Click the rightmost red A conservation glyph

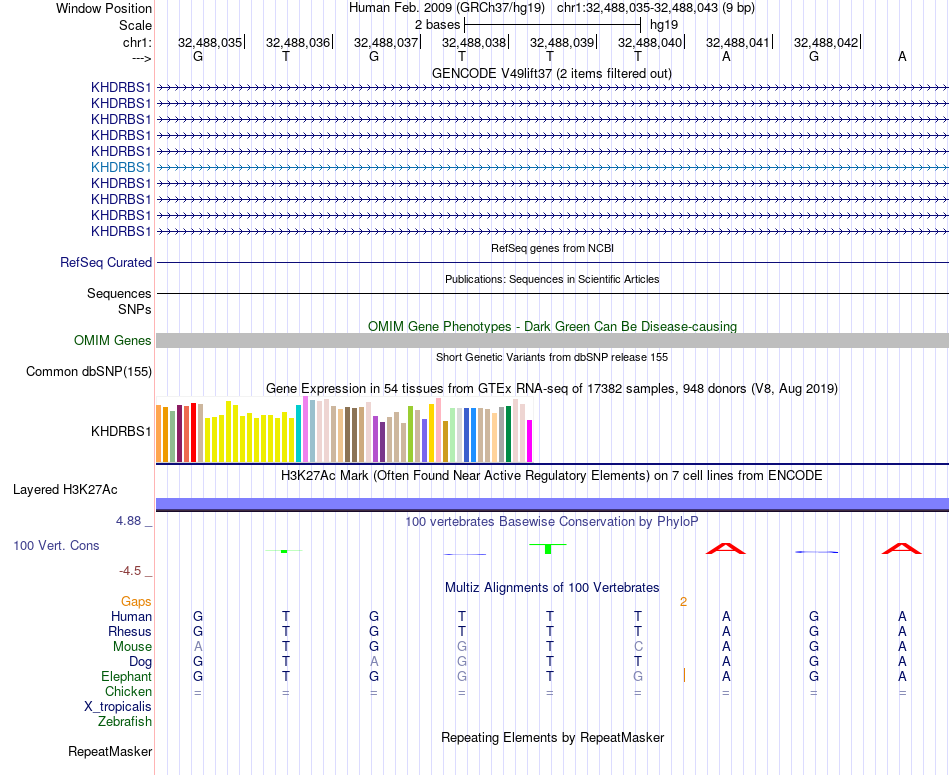pyautogui.click(x=902, y=548)
